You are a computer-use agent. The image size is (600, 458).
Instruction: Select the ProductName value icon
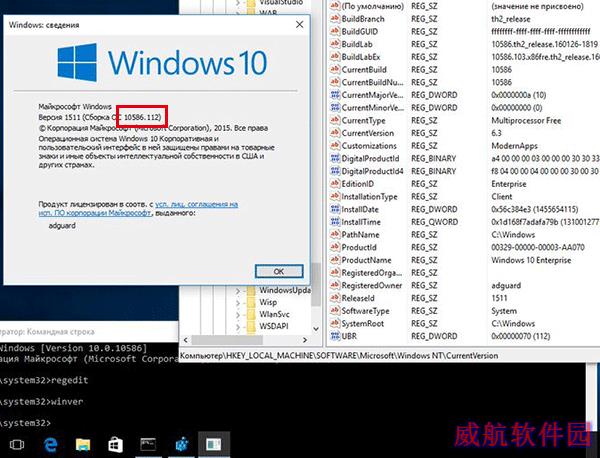335,259
